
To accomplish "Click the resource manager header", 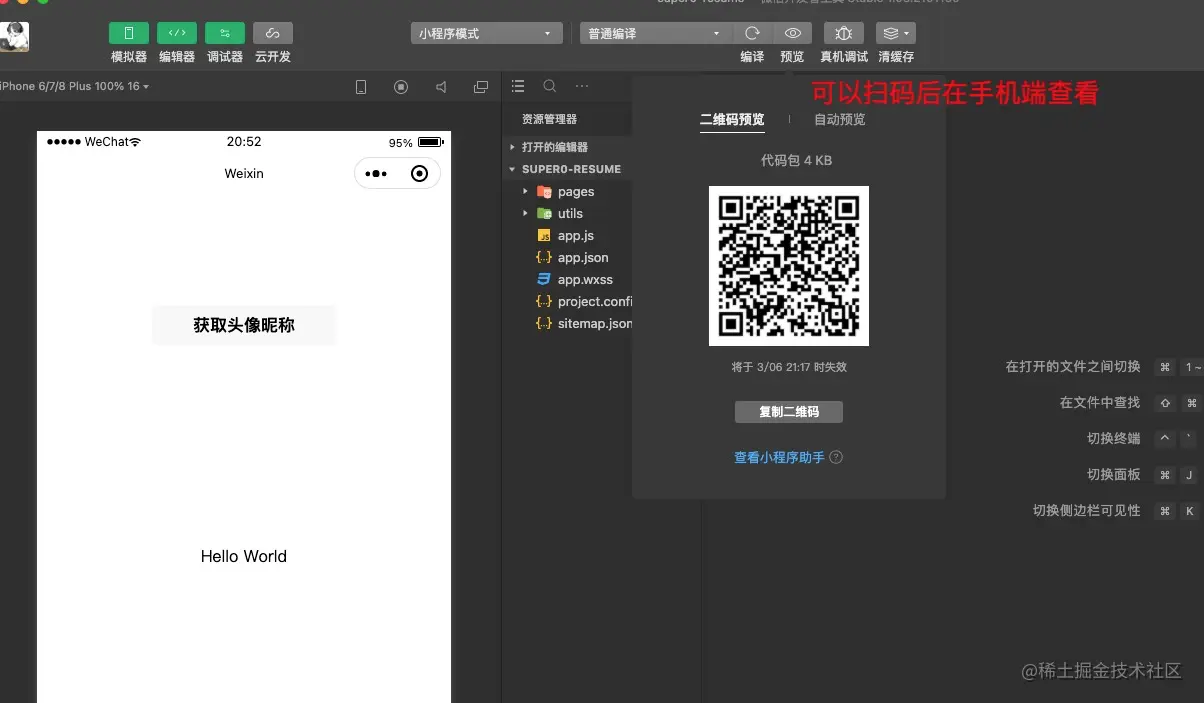I will 549,119.
